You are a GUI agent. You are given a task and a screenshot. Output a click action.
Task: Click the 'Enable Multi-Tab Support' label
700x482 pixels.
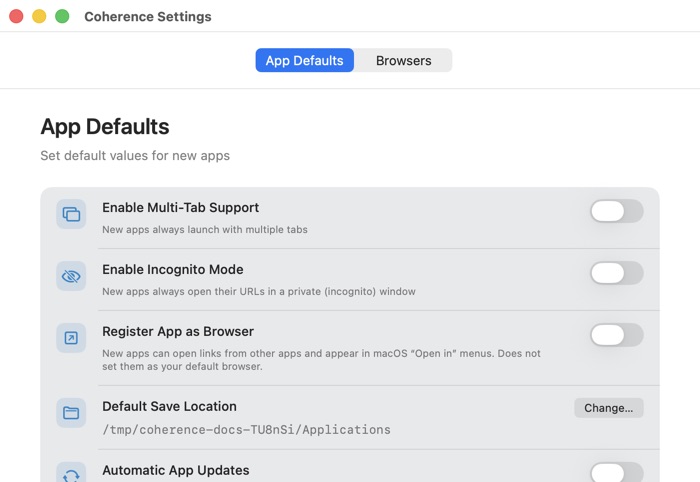[x=180, y=208]
